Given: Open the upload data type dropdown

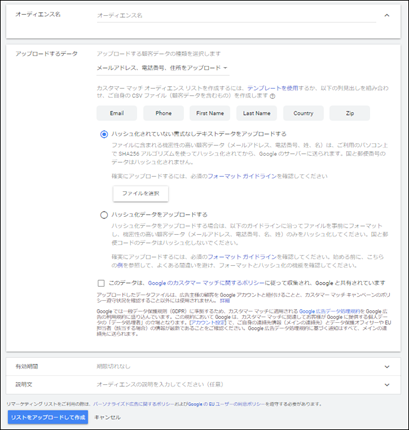Looking at the screenshot, I should (x=162, y=68).
